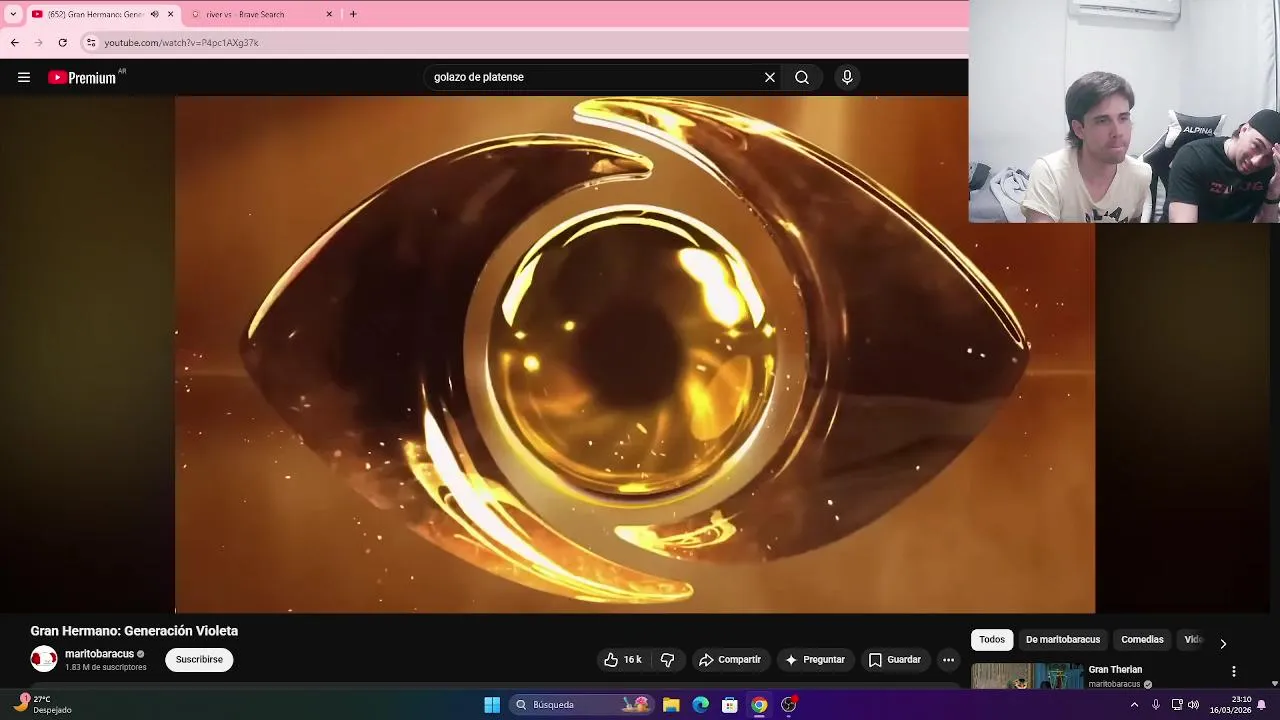Open maritobaracus channel avatar
Screen dimensions: 1280x720
click(44, 659)
